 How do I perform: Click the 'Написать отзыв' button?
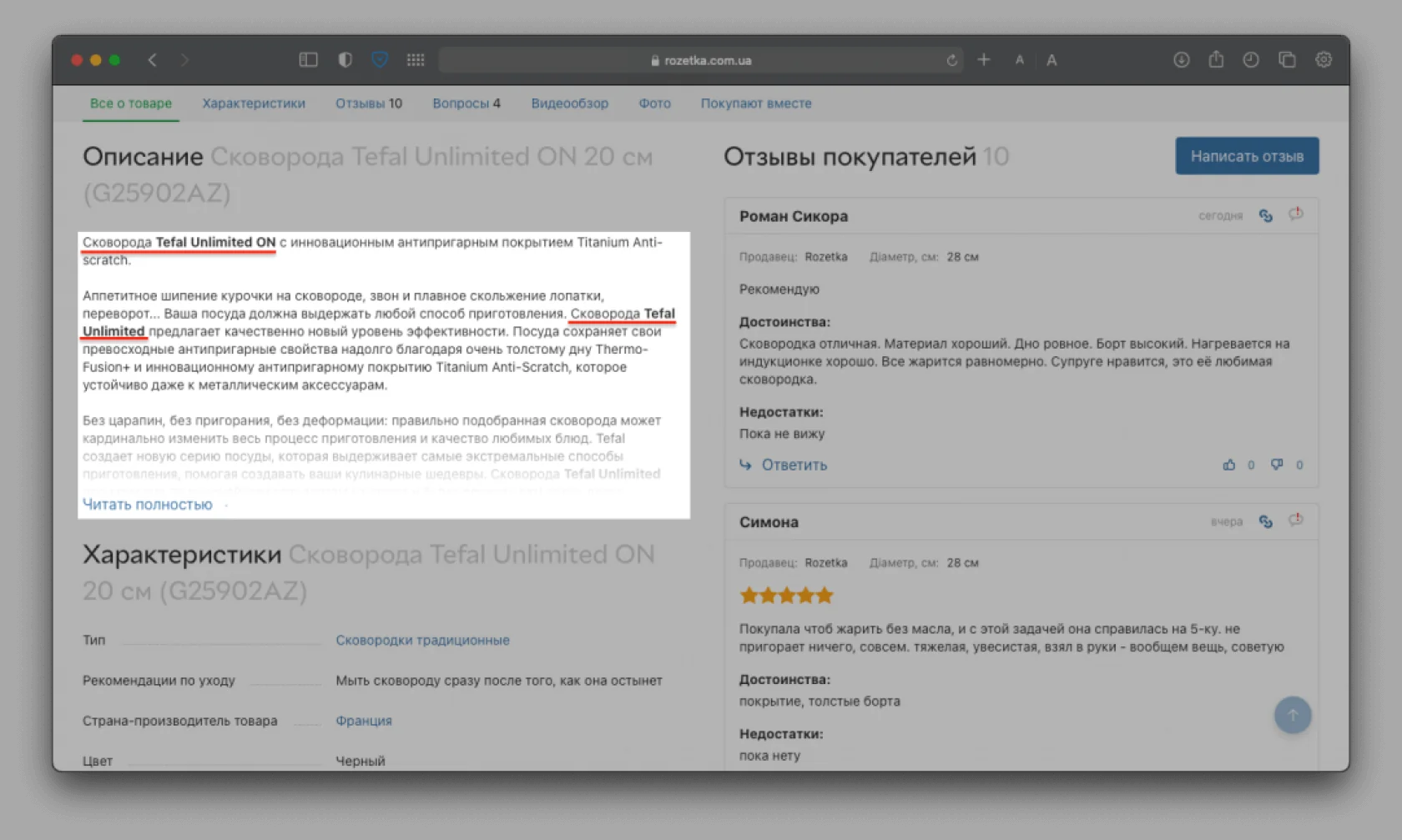(1247, 156)
